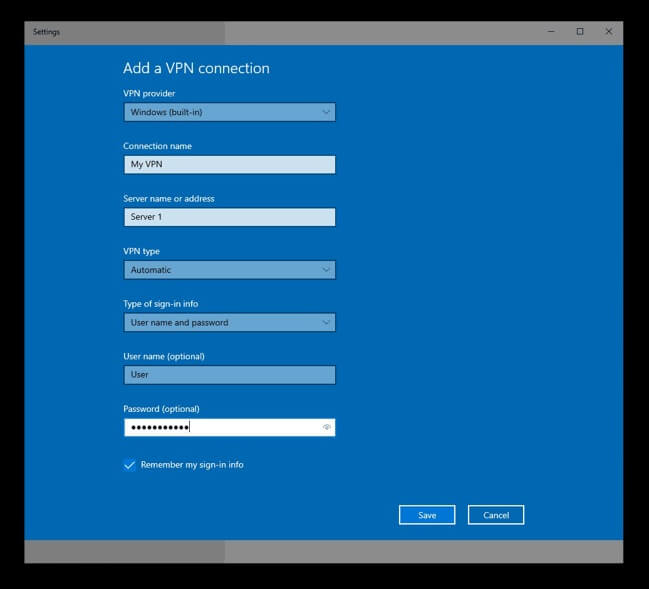Click the Connection name field containing My VPN
Viewport: 649px width, 589px height.
229,165
